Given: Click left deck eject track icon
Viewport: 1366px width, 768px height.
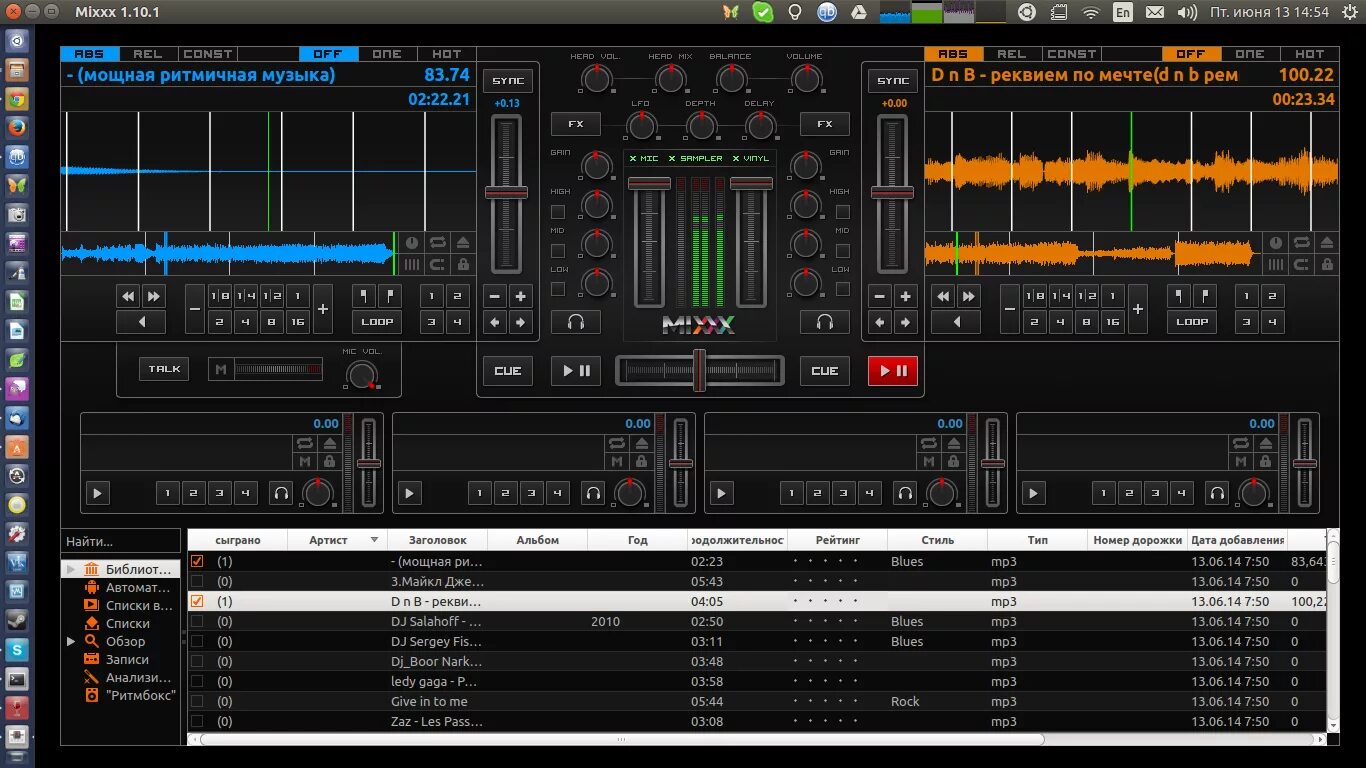Looking at the screenshot, I should click(x=462, y=243).
